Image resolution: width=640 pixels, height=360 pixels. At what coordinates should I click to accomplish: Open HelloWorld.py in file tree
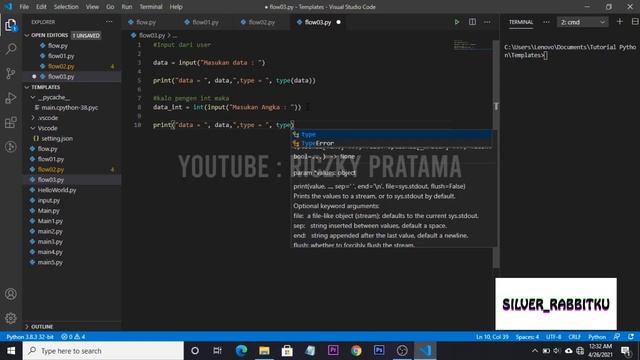(x=57, y=190)
